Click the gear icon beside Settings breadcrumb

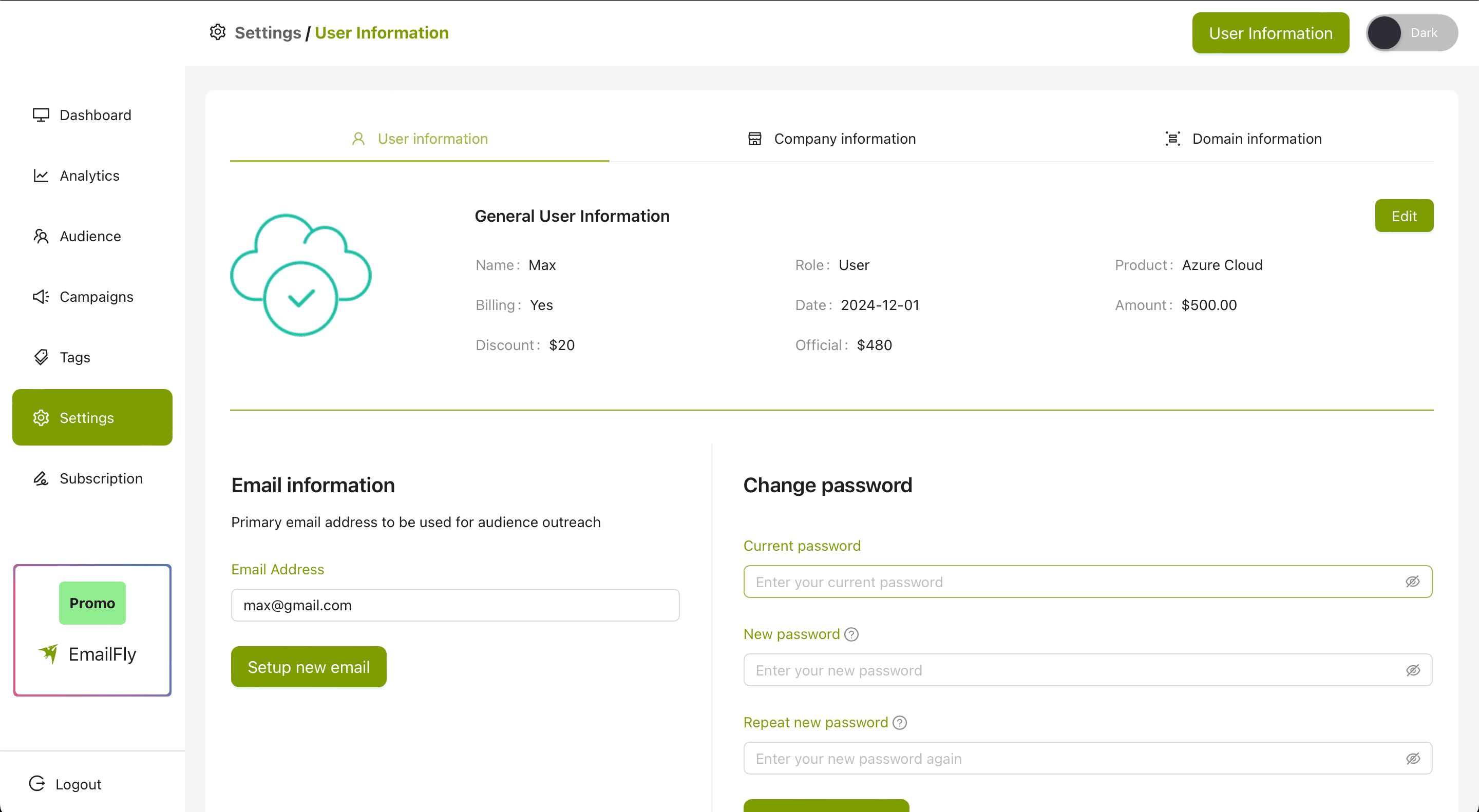pos(218,32)
